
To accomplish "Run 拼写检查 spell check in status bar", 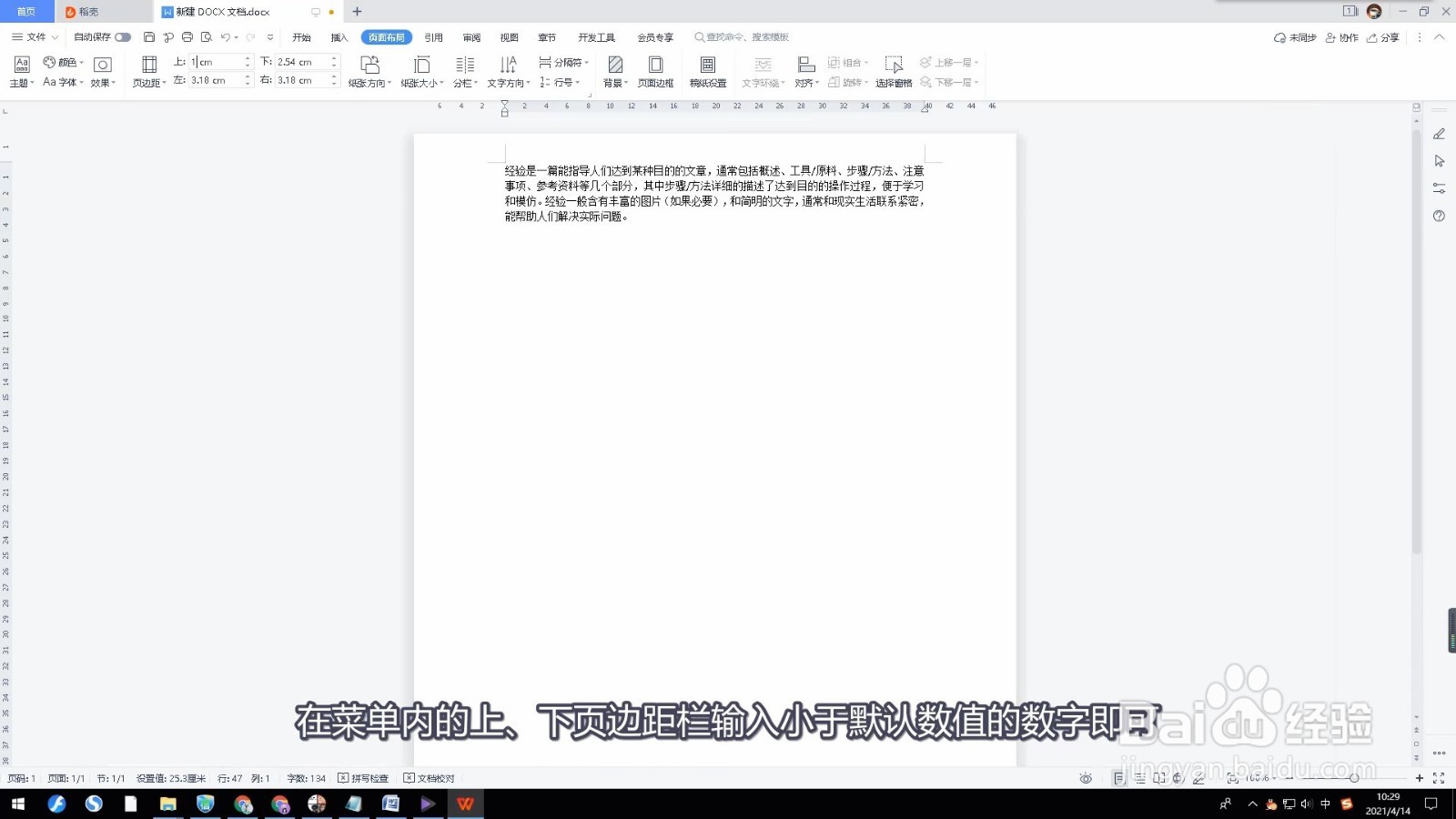I will (x=362, y=778).
